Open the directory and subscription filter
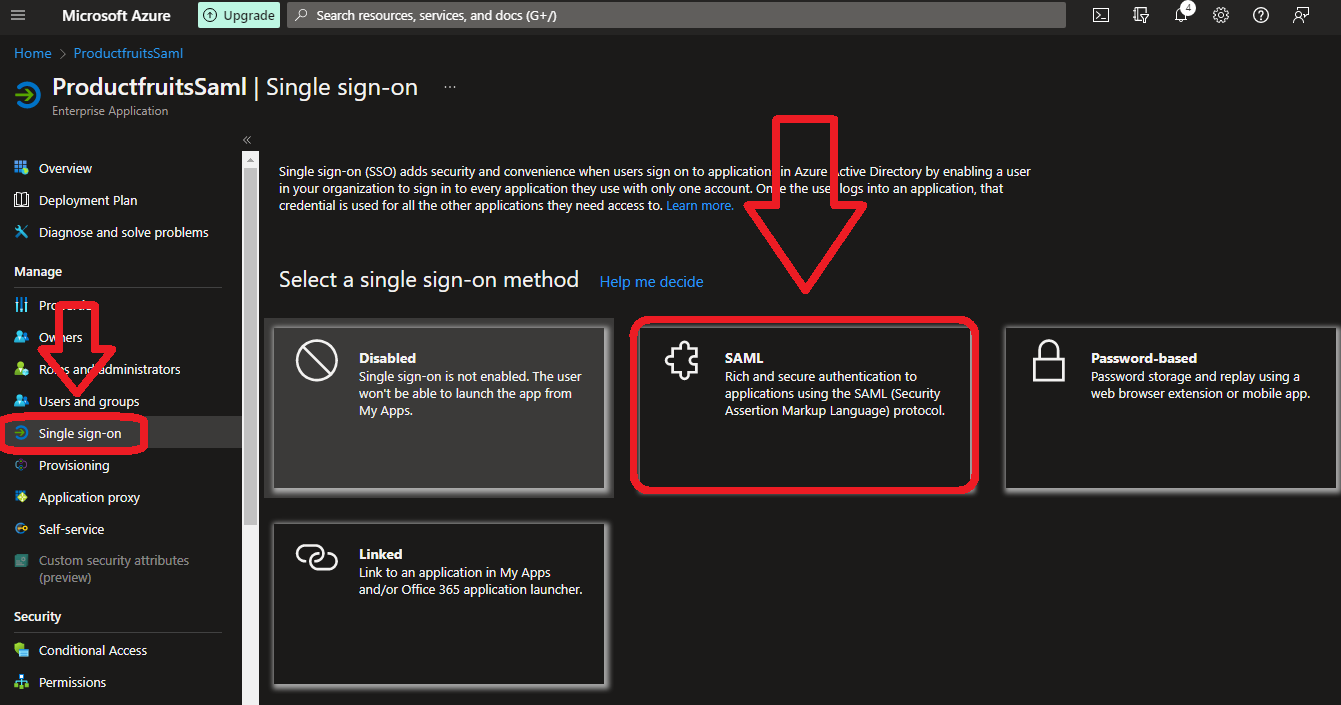Viewport: 1341px width, 705px height. coord(1141,15)
